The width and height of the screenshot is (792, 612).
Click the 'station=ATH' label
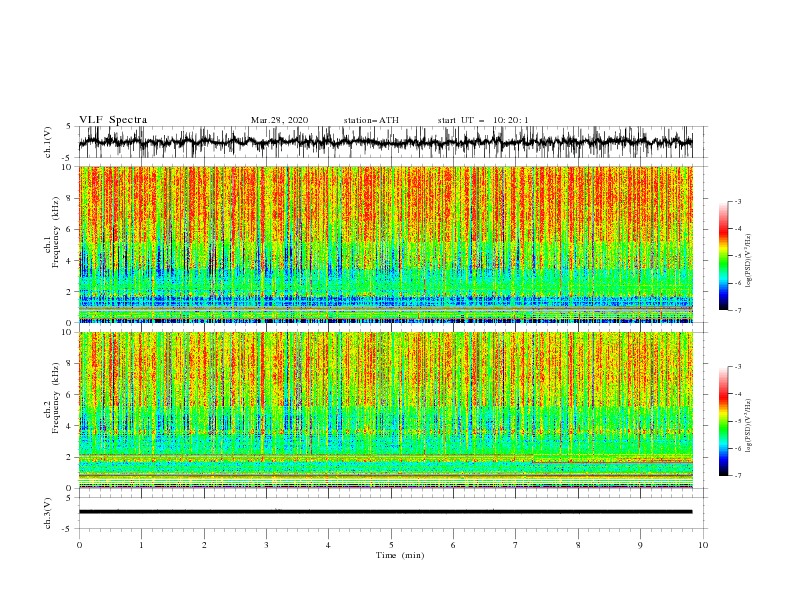[371, 120]
